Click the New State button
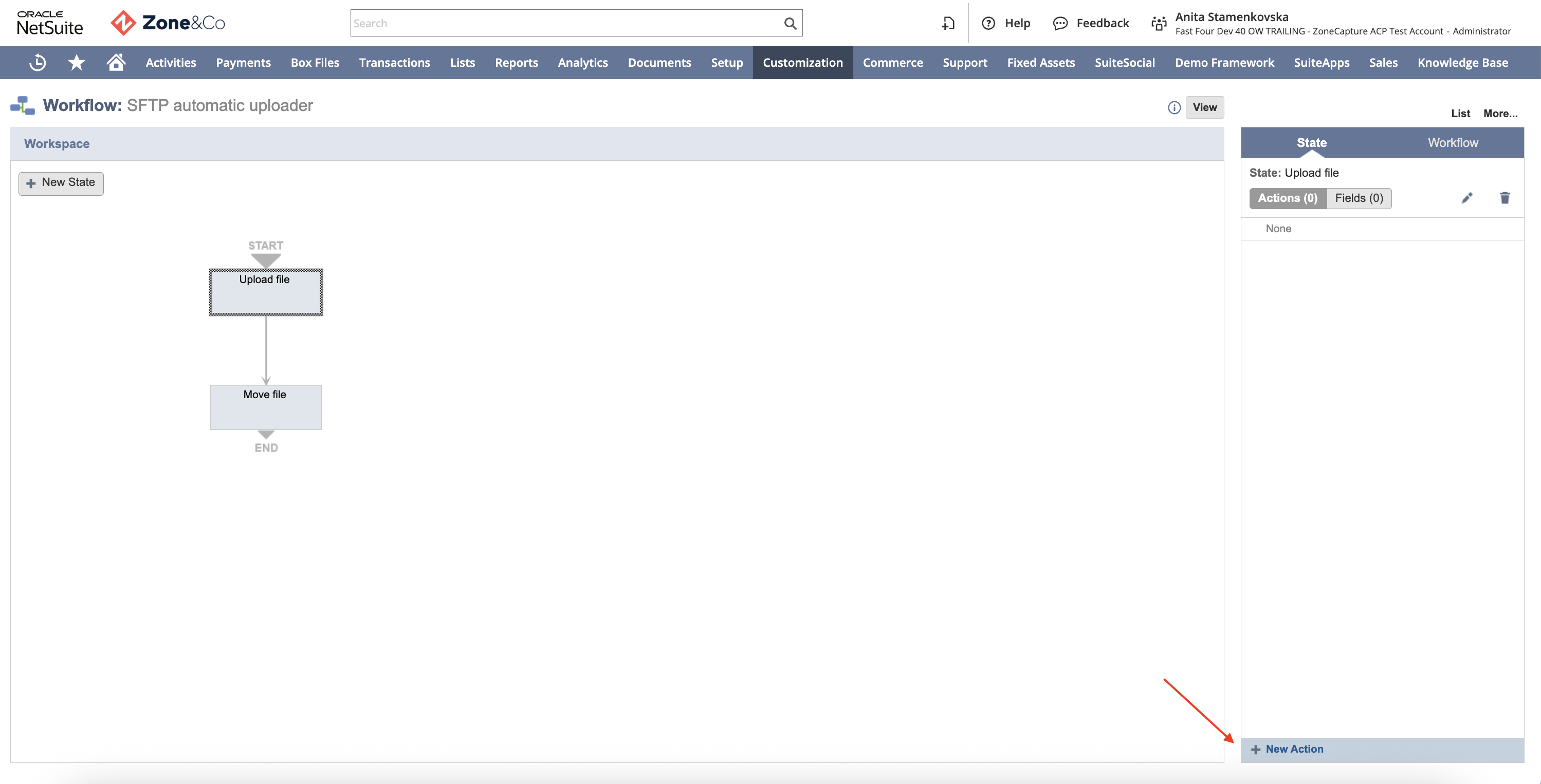This screenshot has width=1541, height=784. click(x=61, y=183)
